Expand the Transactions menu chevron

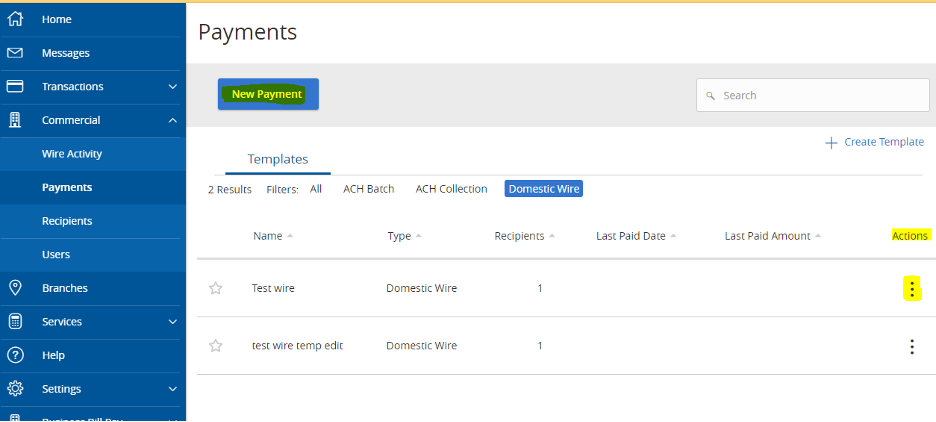[x=172, y=87]
